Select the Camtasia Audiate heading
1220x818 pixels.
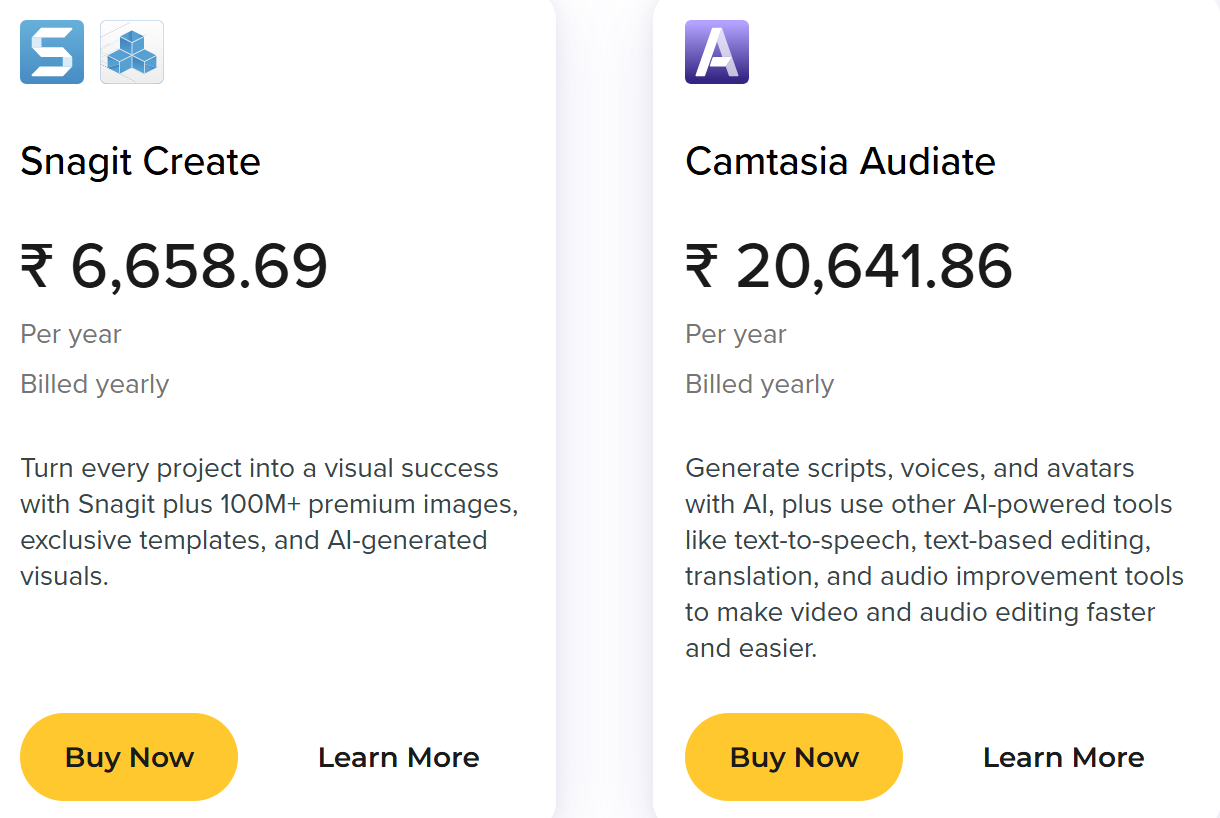840,162
